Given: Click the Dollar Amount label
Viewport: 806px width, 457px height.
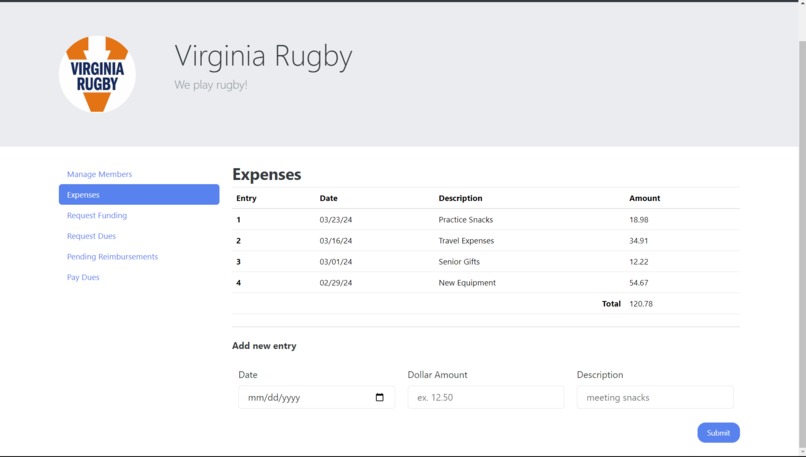Looking at the screenshot, I should [x=437, y=375].
